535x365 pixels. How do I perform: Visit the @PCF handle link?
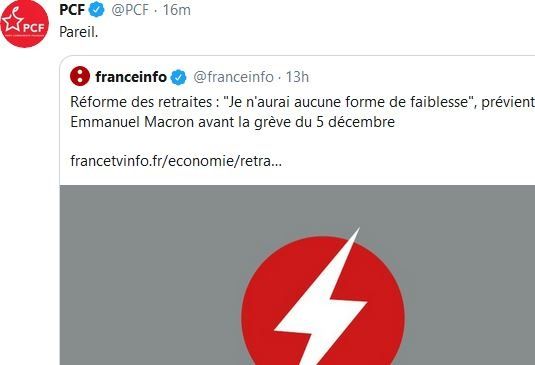coord(130,10)
